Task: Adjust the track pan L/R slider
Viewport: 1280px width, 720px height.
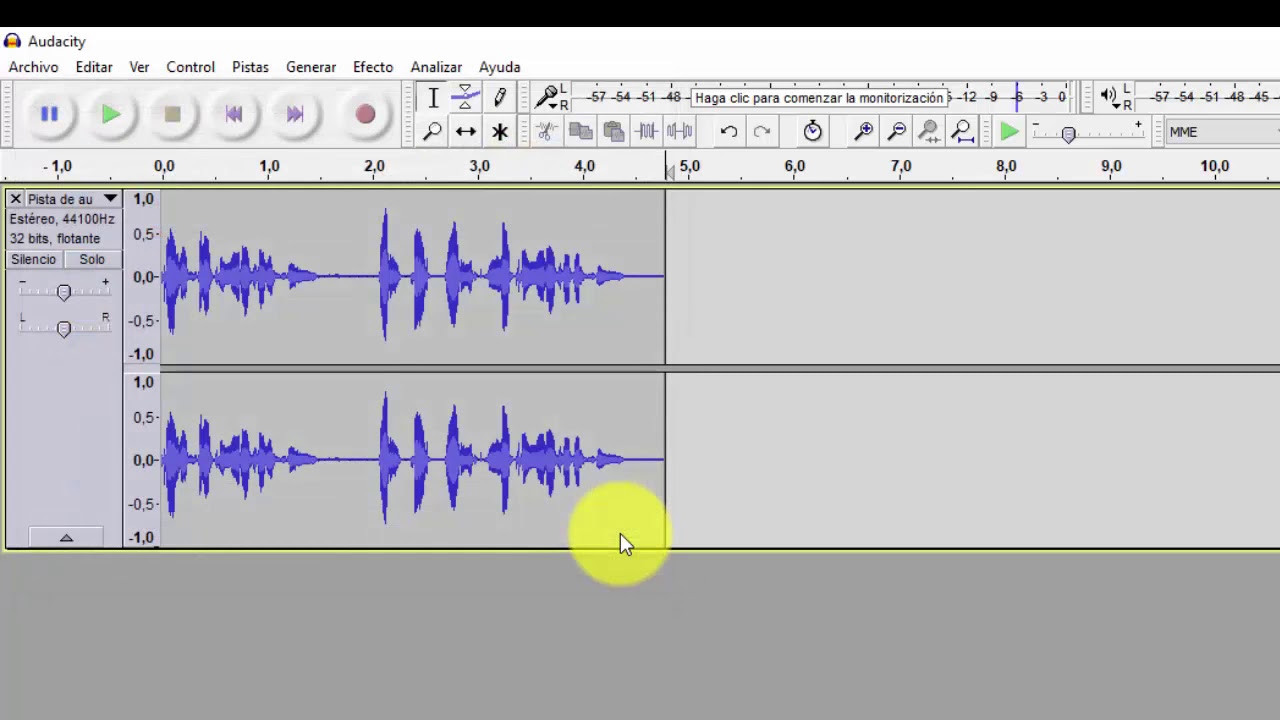Action: point(64,328)
